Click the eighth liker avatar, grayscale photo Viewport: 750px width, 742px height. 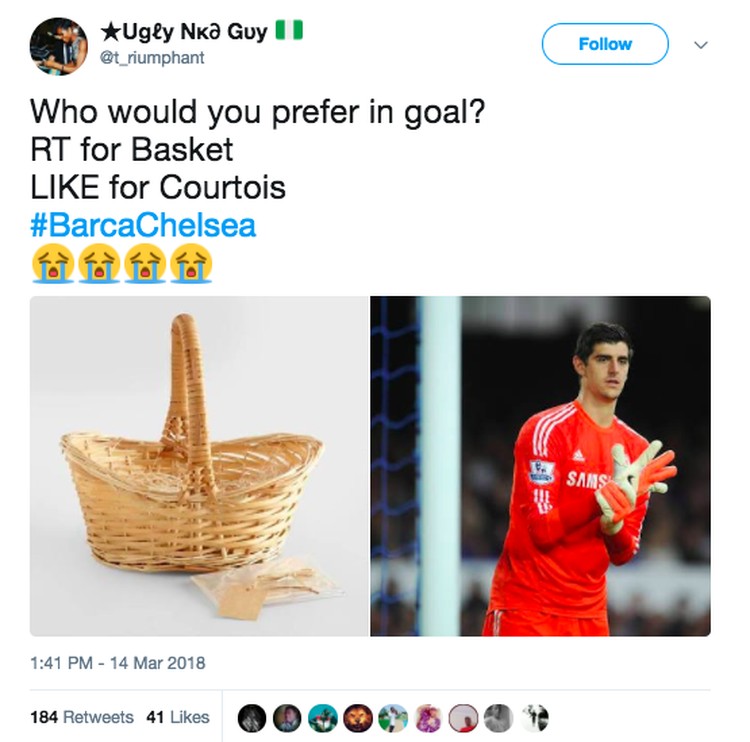click(x=499, y=718)
